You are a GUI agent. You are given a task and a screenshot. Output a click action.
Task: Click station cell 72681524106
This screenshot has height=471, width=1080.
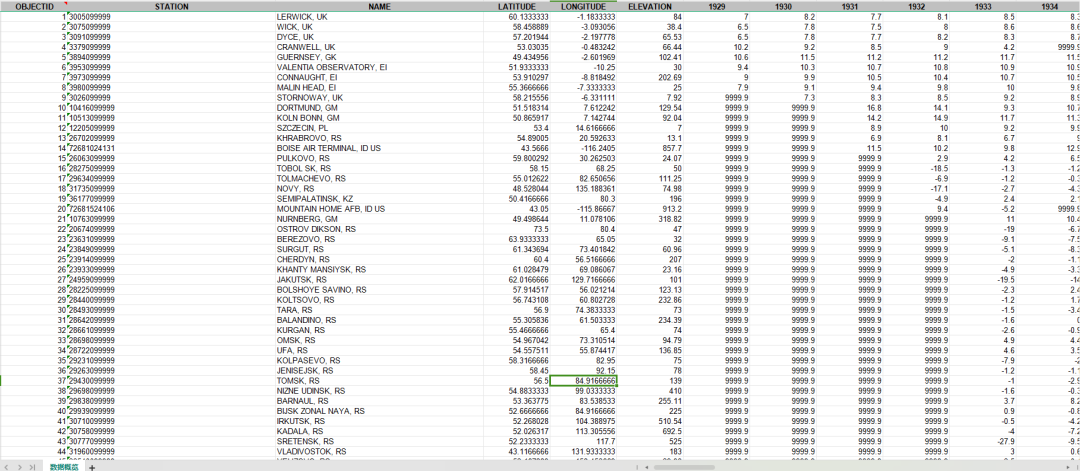pyautogui.click(x=172, y=210)
